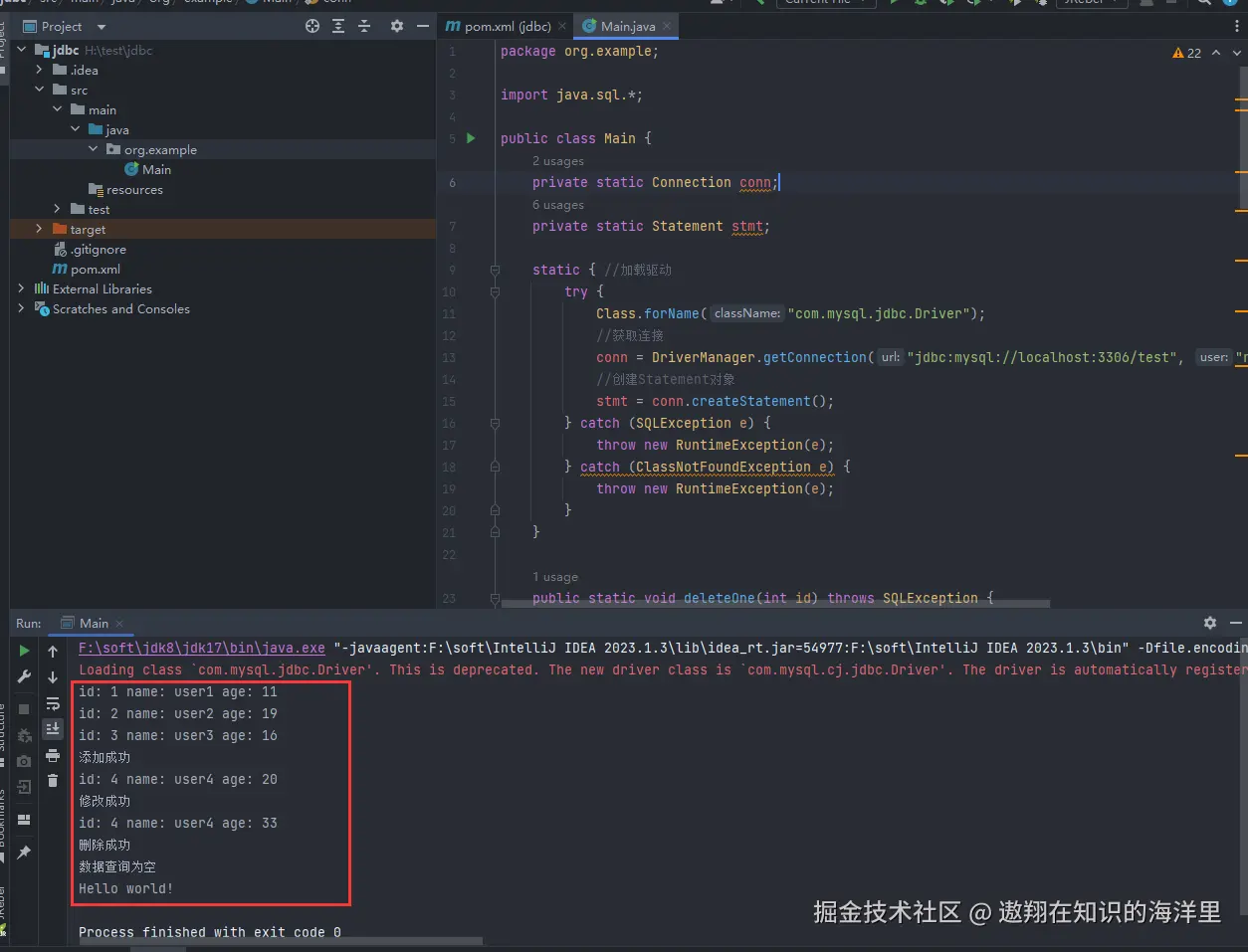Open Project panel gear options

click(397, 26)
